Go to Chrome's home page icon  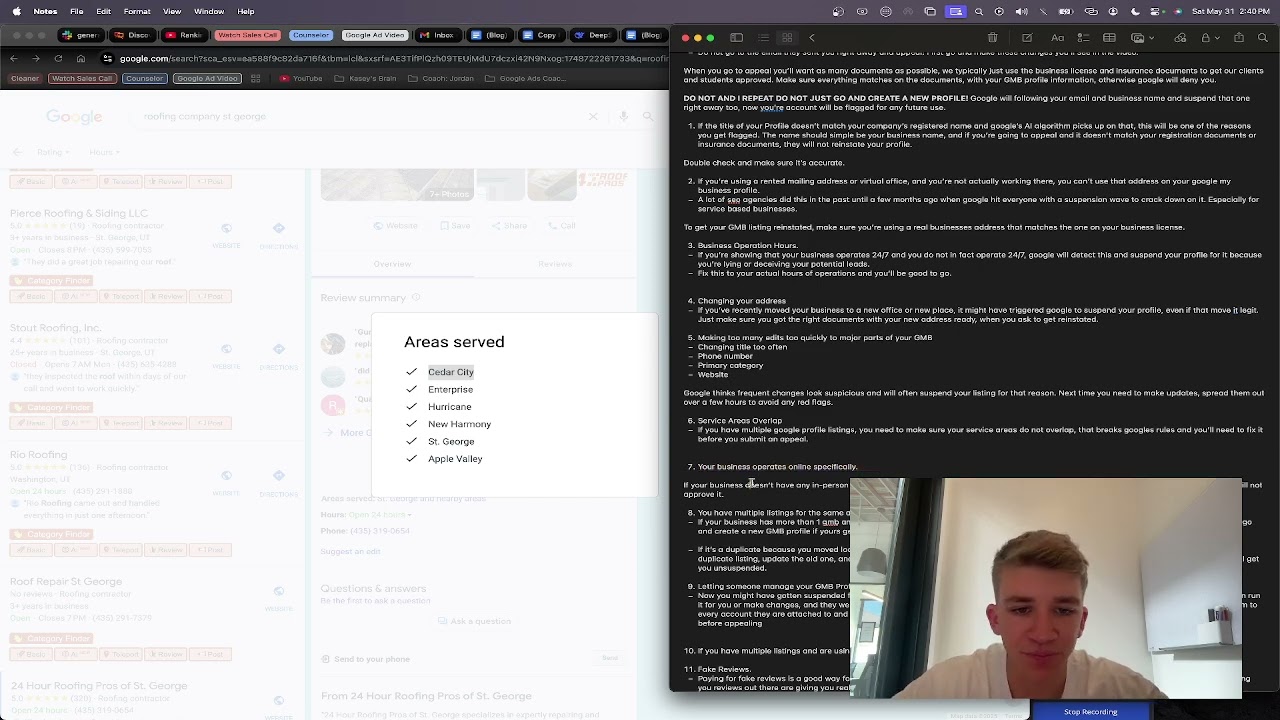point(82,59)
